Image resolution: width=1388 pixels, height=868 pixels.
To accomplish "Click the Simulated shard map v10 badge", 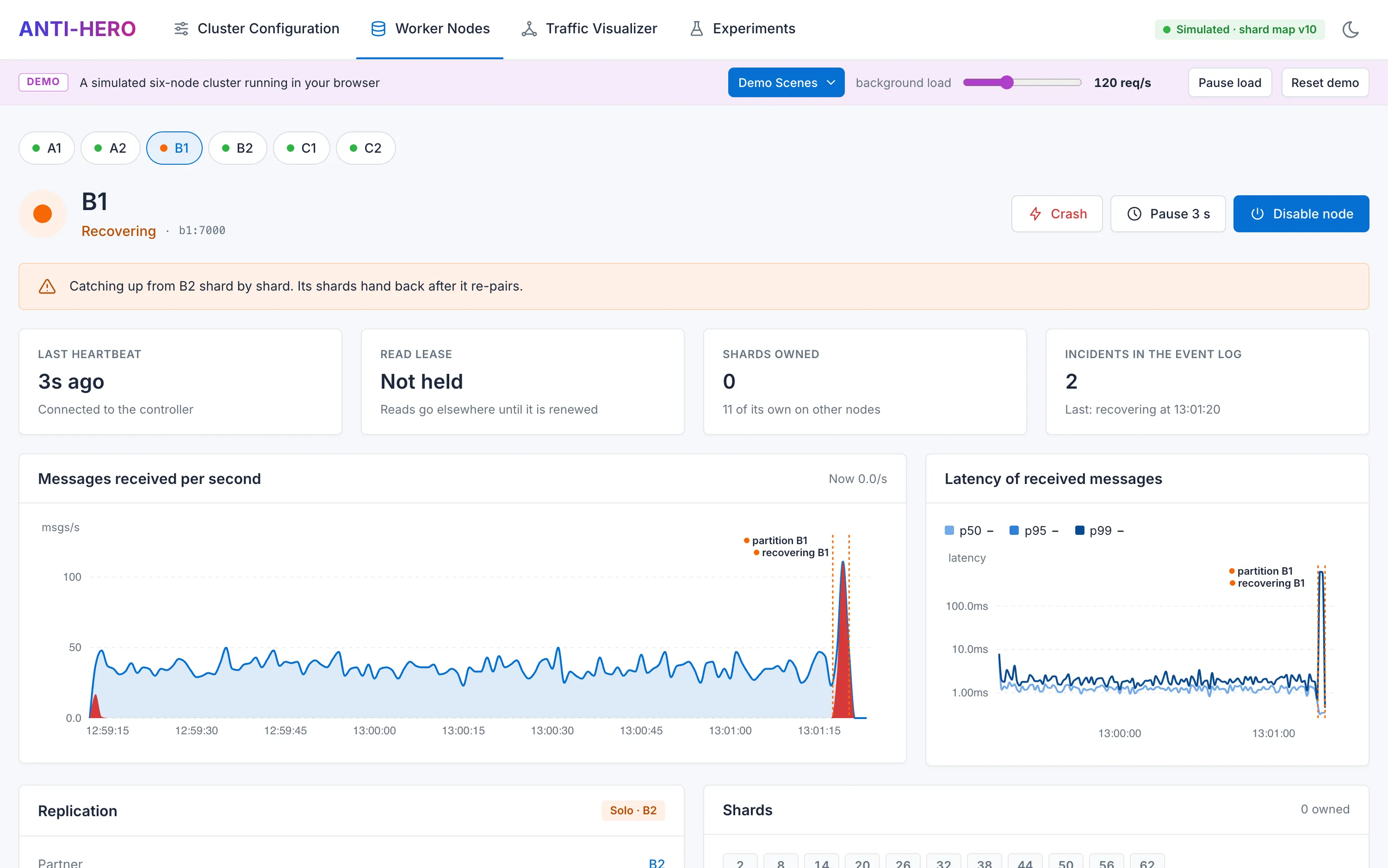I will pos(1239,29).
